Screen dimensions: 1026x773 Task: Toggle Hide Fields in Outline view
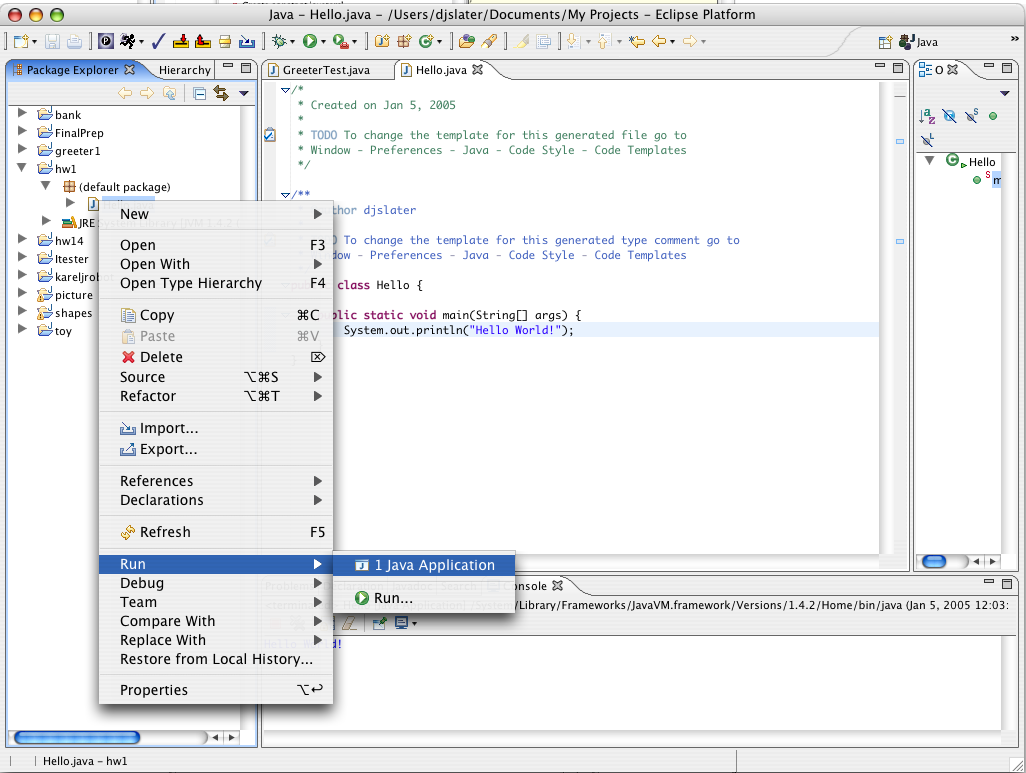pyautogui.click(x=949, y=116)
